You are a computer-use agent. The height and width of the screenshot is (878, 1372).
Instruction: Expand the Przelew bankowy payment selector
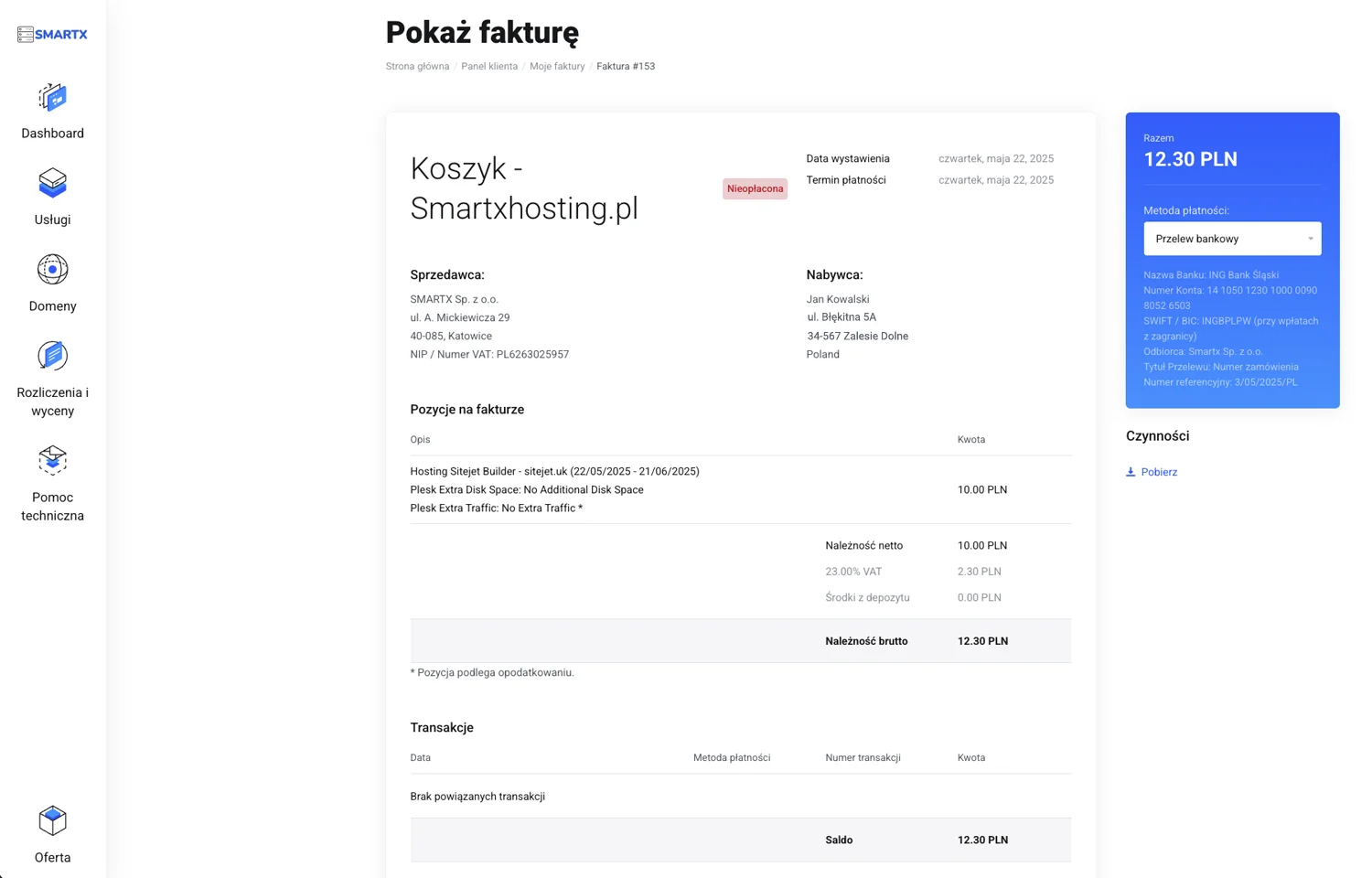click(x=1232, y=239)
